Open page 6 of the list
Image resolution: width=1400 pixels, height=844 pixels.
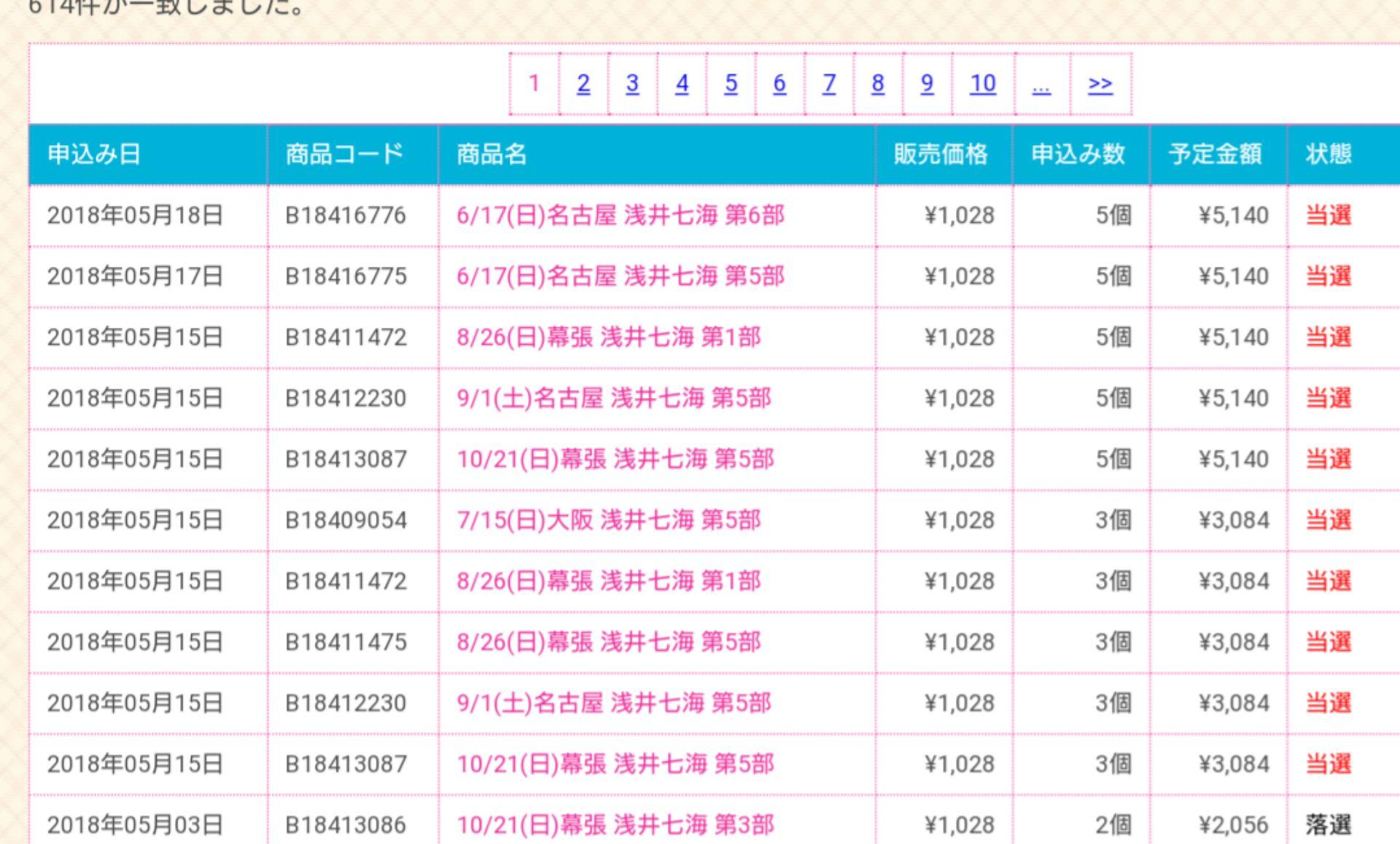point(779,84)
